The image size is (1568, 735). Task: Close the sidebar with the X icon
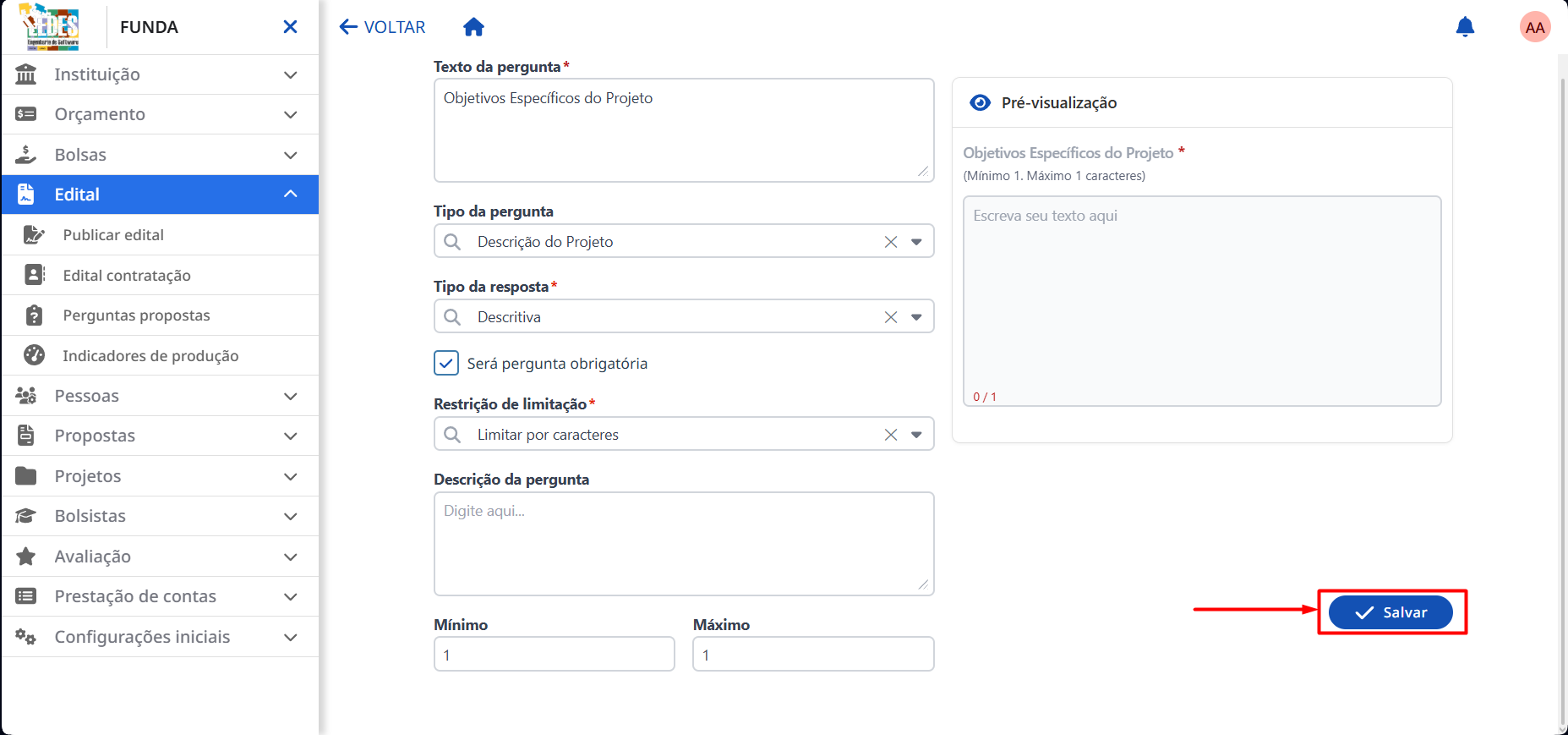click(290, 27)
